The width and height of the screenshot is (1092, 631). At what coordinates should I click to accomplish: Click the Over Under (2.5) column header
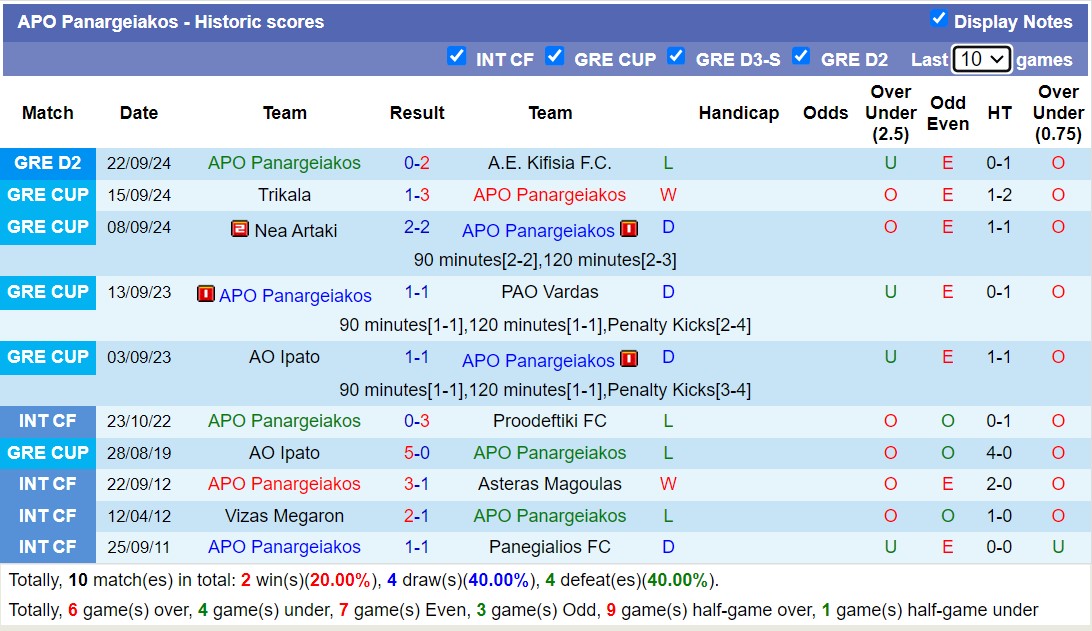tap(890, 112)
